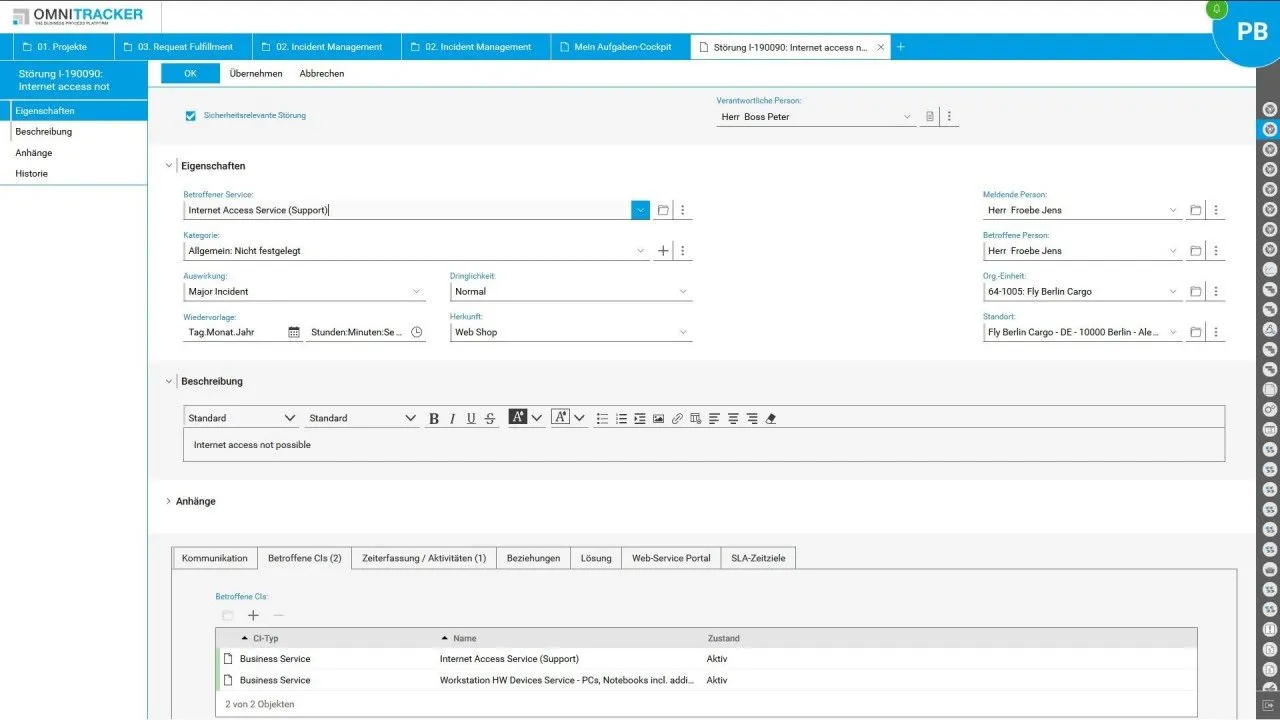The height and width of the screenshot is (720, 1280).
Task: Open the Meldende Person dropdown
Action: click(x=1173, y=210)
